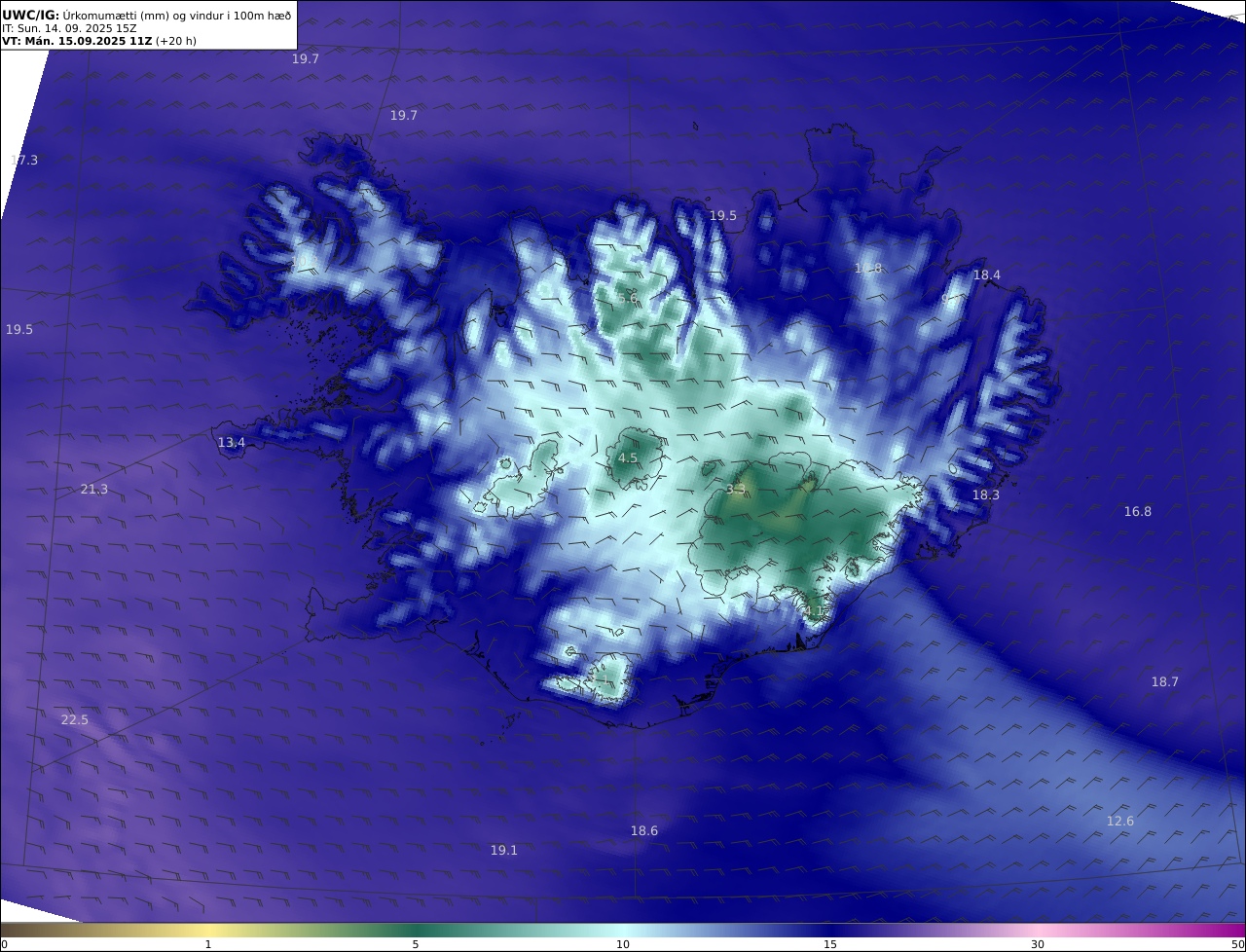The height and width of the screenshot is (952, 1246).
Task: Click the 19.1 value label on the map
Action: pos(503,851)
